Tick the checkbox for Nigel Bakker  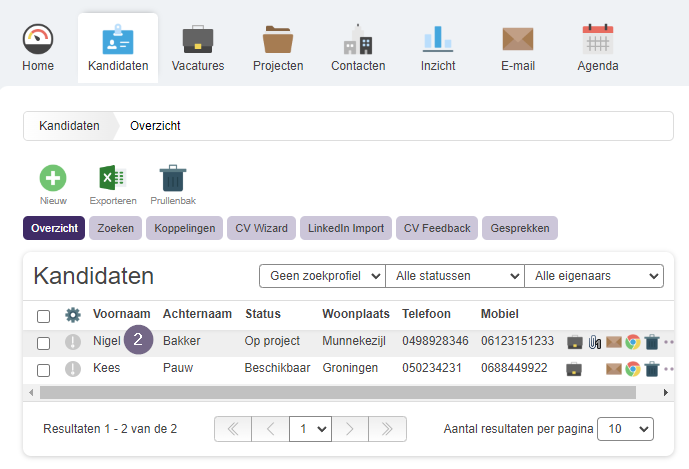pyautogui.click(x=44, y=343)
